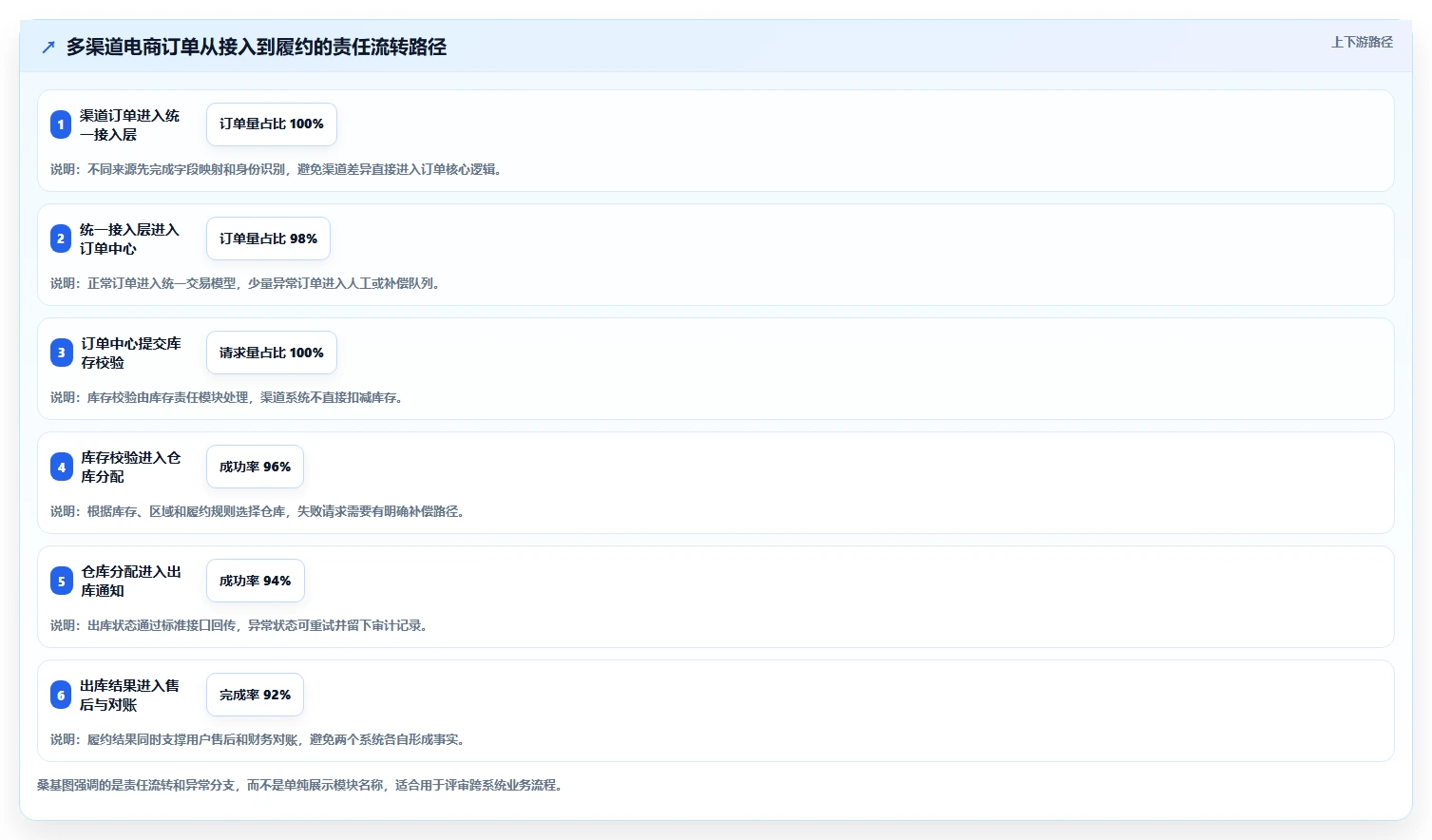Click step number 4 badge
Image resolution: width=1432 pixels, height=840 pixels.
pos(61,467)
